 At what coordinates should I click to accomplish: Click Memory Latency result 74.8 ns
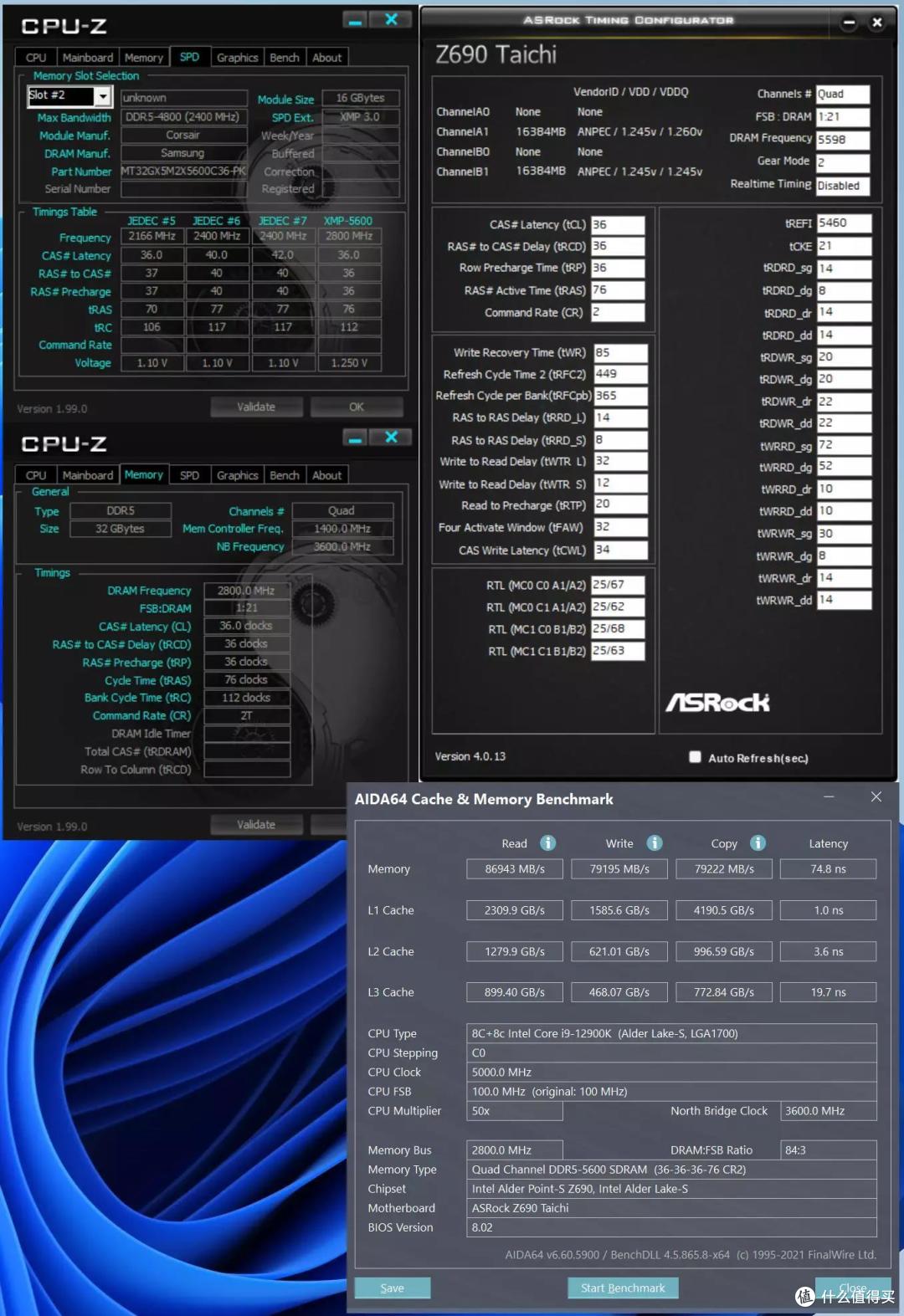828,869
